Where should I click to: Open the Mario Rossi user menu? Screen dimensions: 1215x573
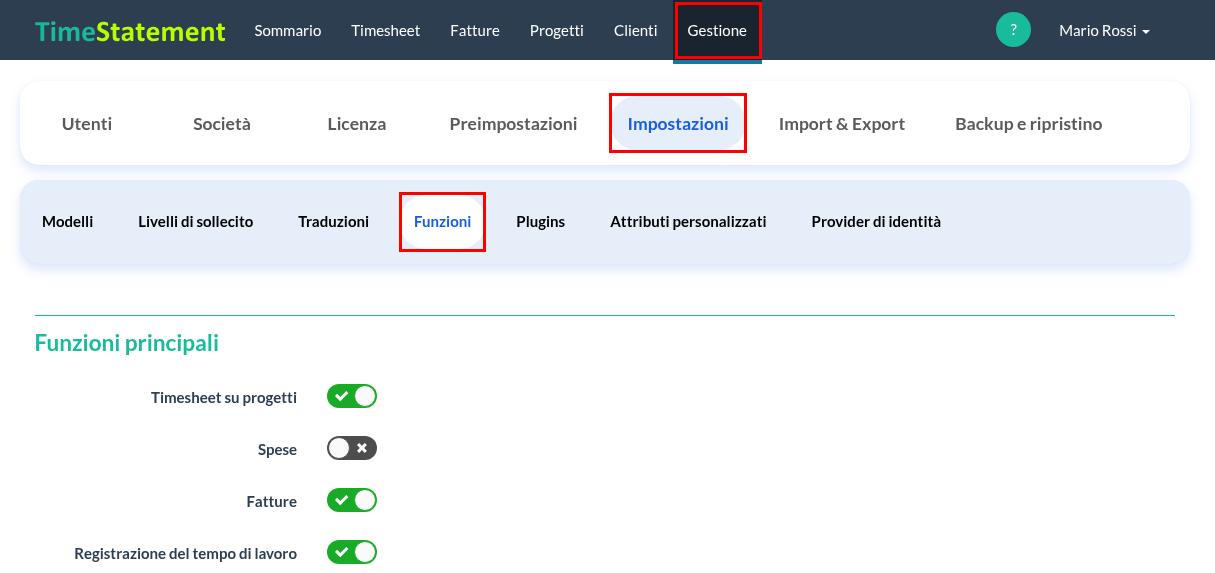(x=1104, y=31)
